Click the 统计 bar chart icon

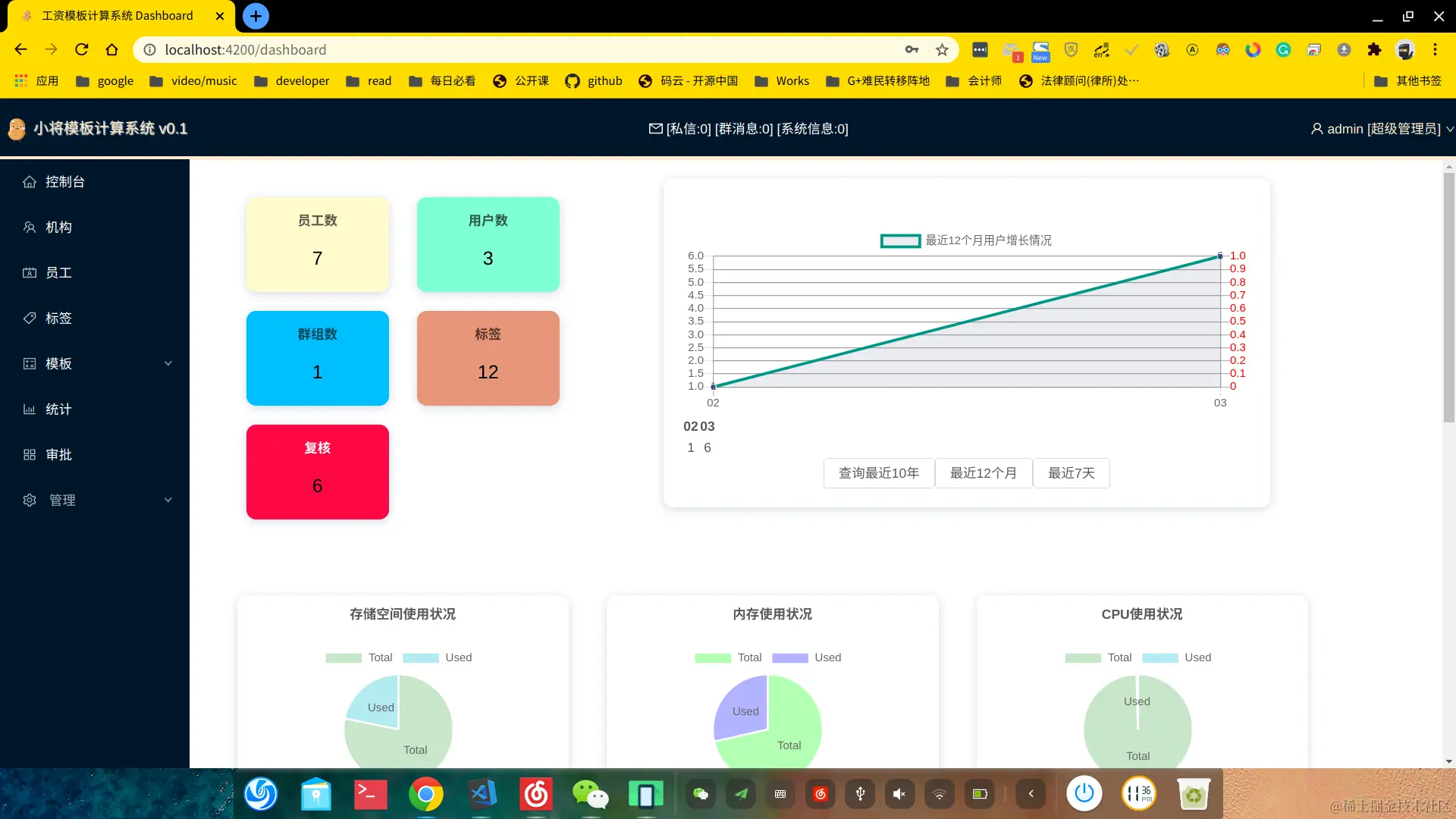click(30, 409)
